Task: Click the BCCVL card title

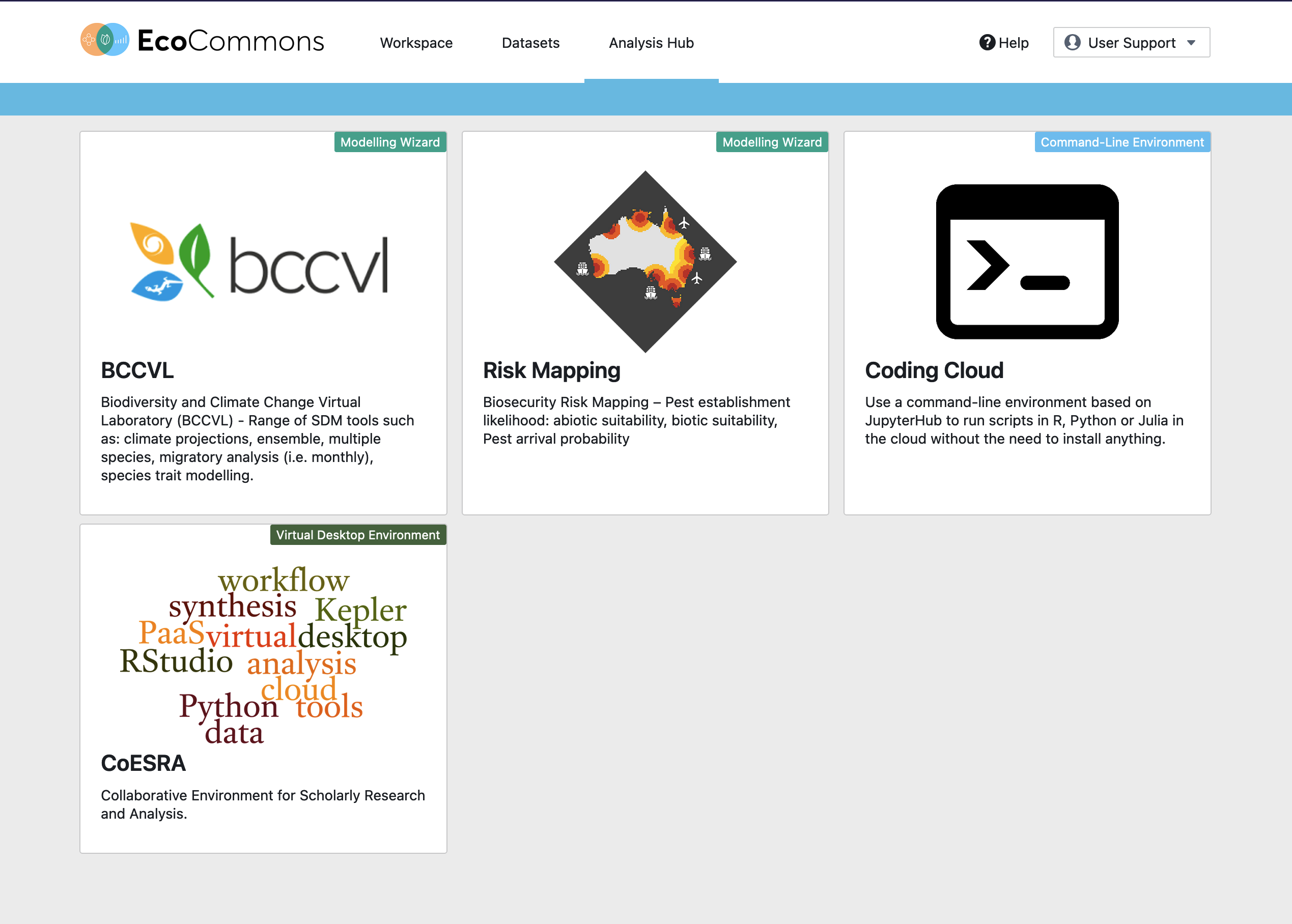Action: (137, 370)
